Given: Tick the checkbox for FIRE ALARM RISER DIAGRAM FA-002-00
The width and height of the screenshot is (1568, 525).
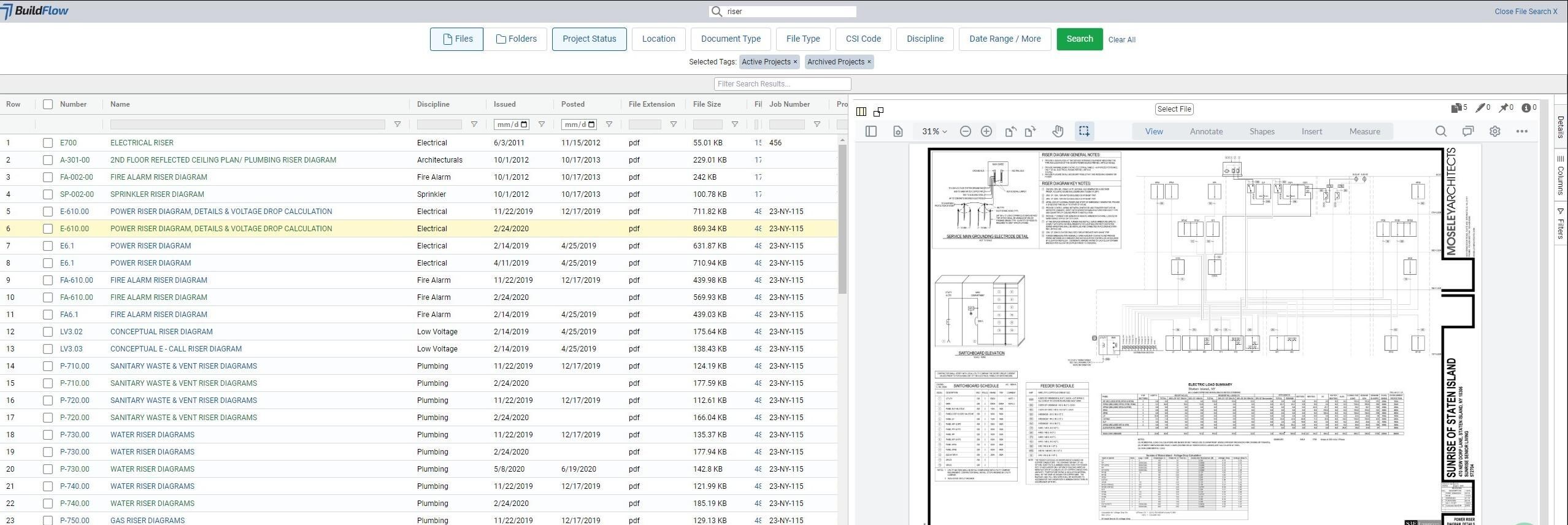Looking at the screenshot, I should tap(48, 177).
